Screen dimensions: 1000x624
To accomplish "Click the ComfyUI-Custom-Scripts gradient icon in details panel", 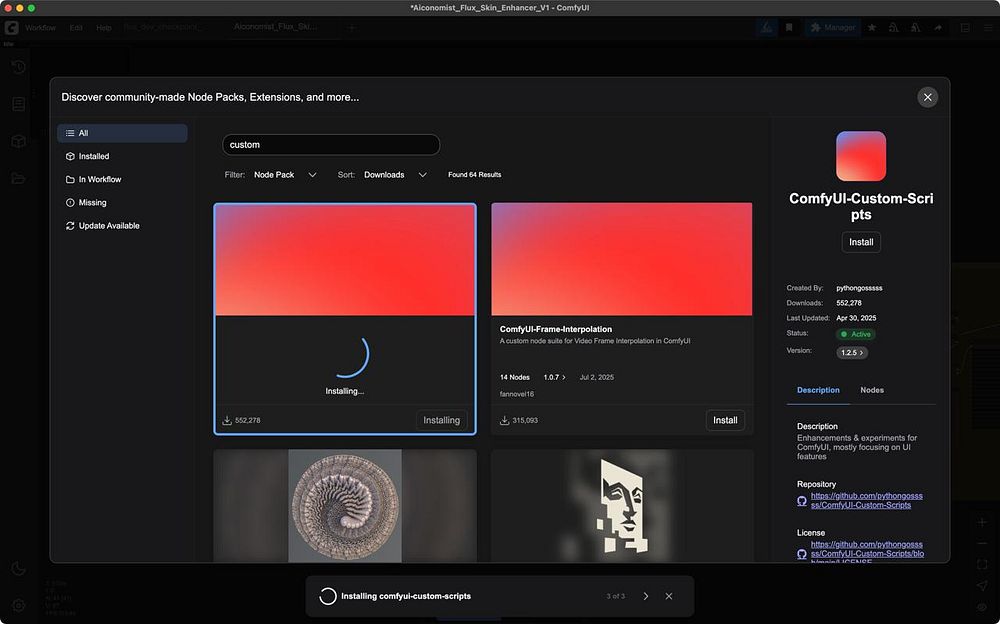I will pyautogui.click(x=861, y=156).
